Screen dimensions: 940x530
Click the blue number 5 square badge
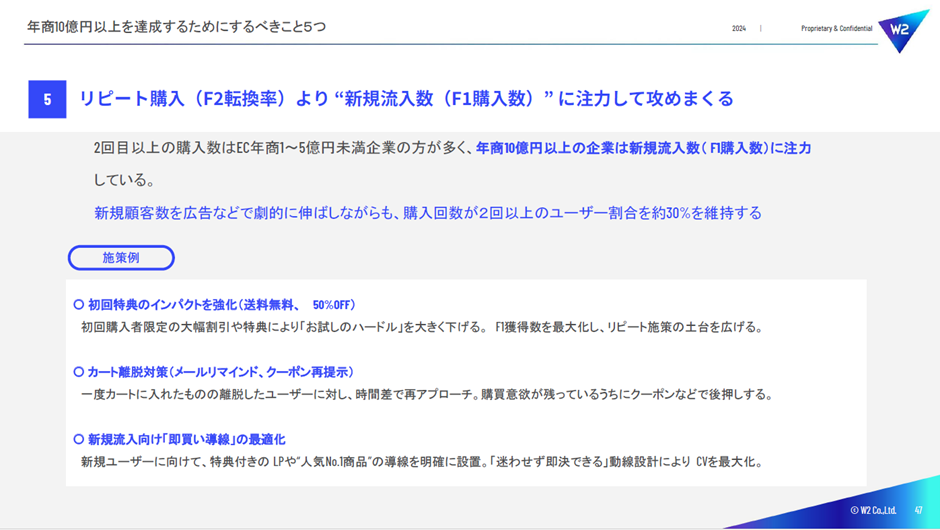click(47, 99)
